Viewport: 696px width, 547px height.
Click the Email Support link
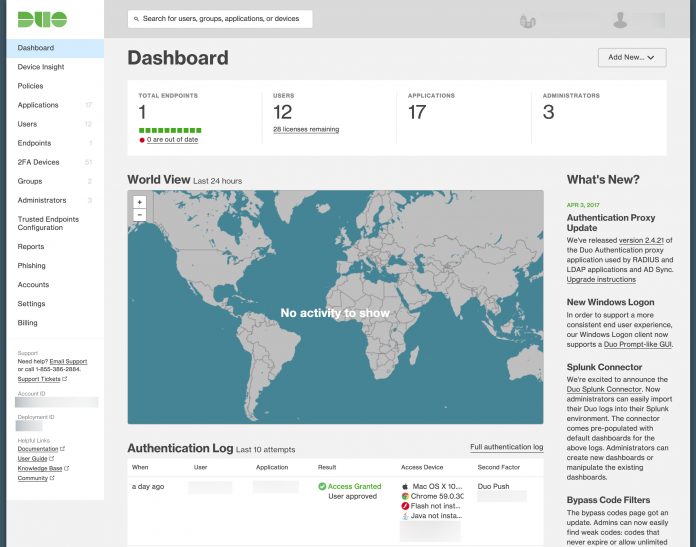tap(68, 361)
